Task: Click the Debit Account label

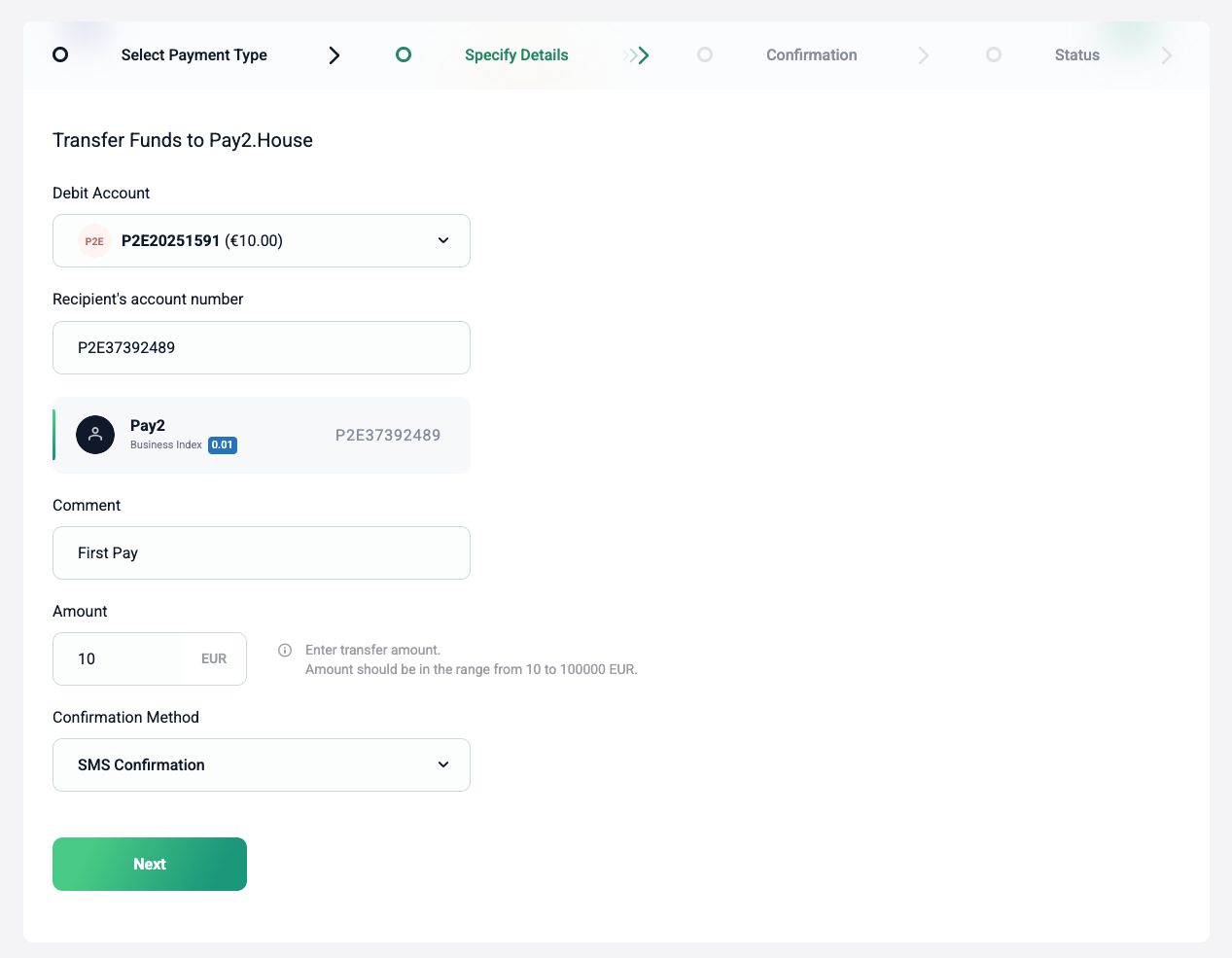Action: (x=101, y=194)
